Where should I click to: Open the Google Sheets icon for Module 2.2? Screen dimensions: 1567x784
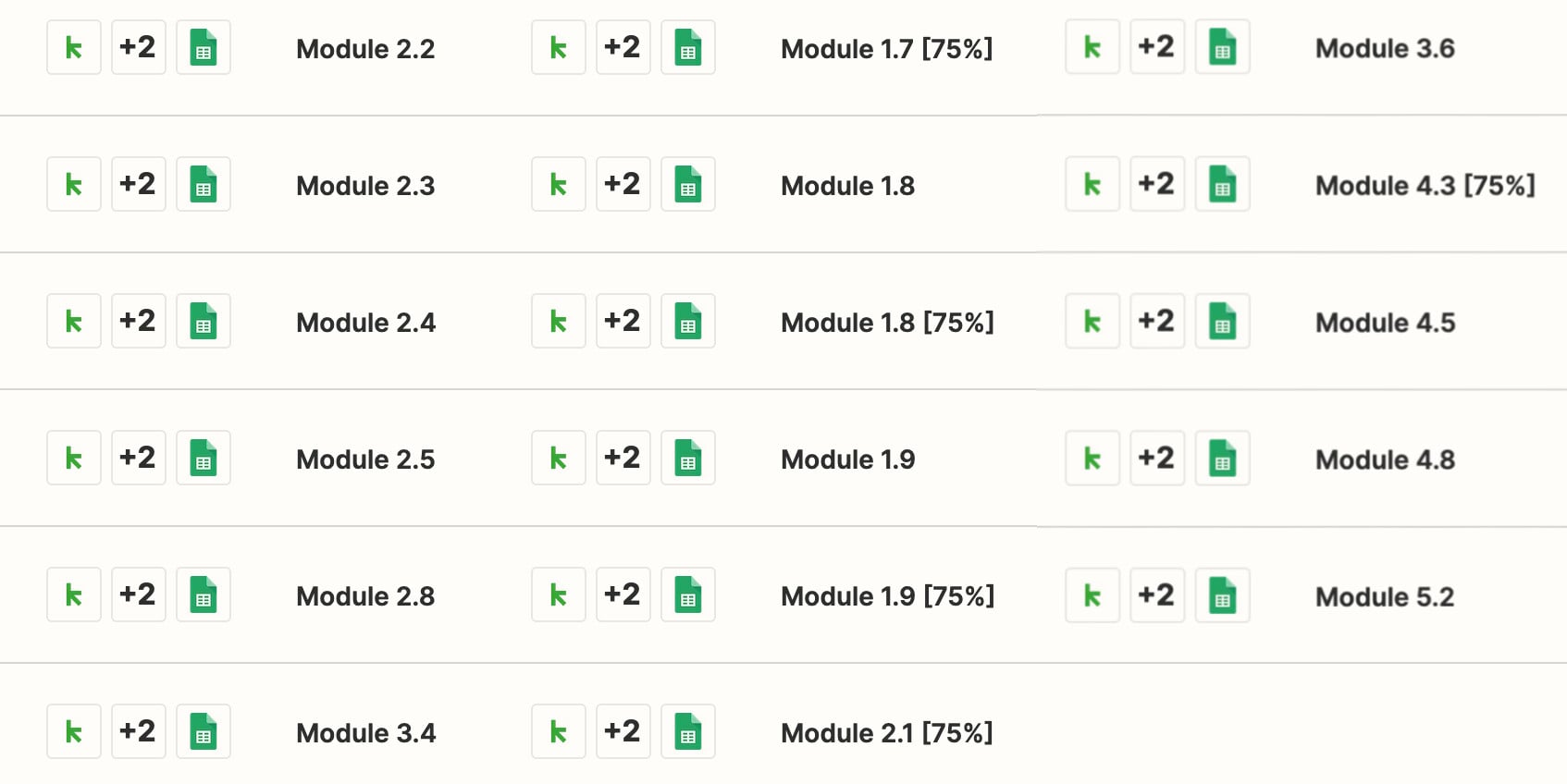[x=203, y=47]
